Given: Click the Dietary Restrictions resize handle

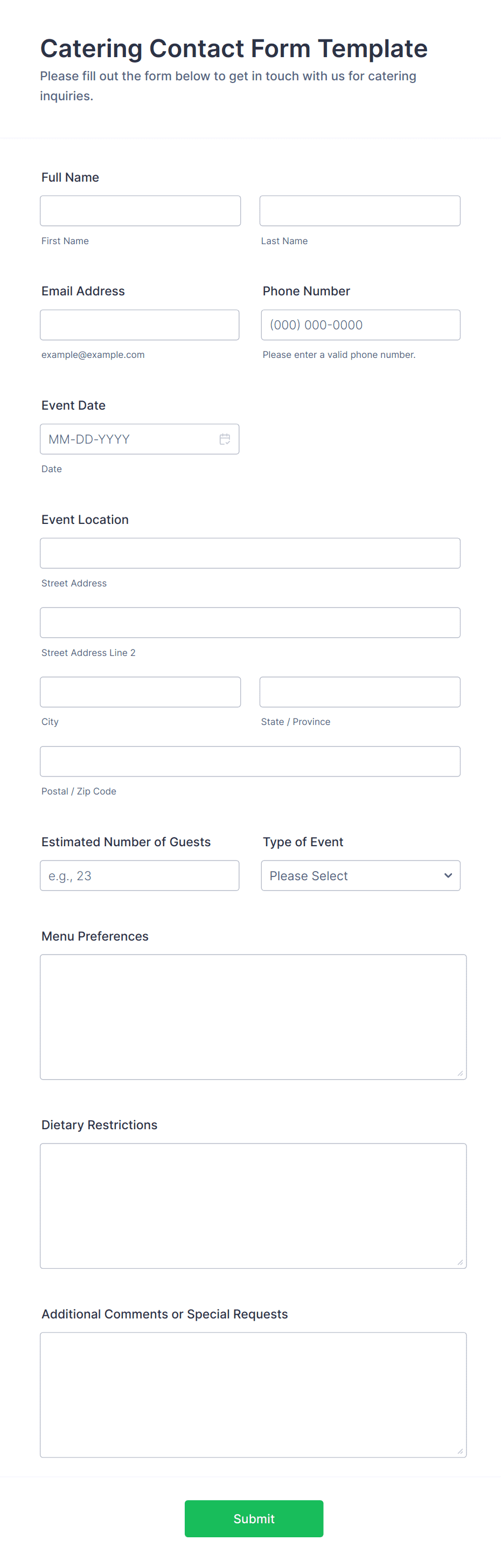Looking at the screenshot, I should 460,1261.
